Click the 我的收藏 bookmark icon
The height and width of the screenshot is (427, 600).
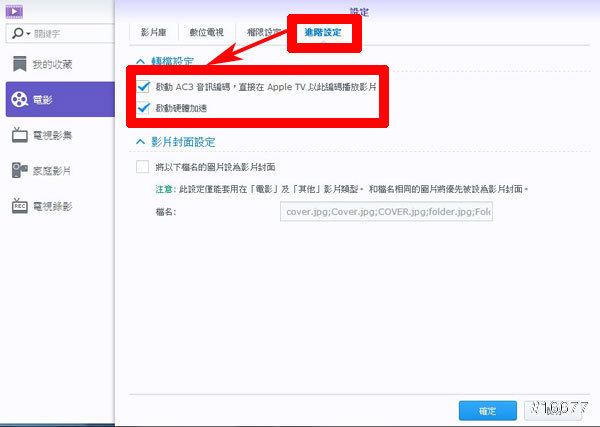(19, 64)
